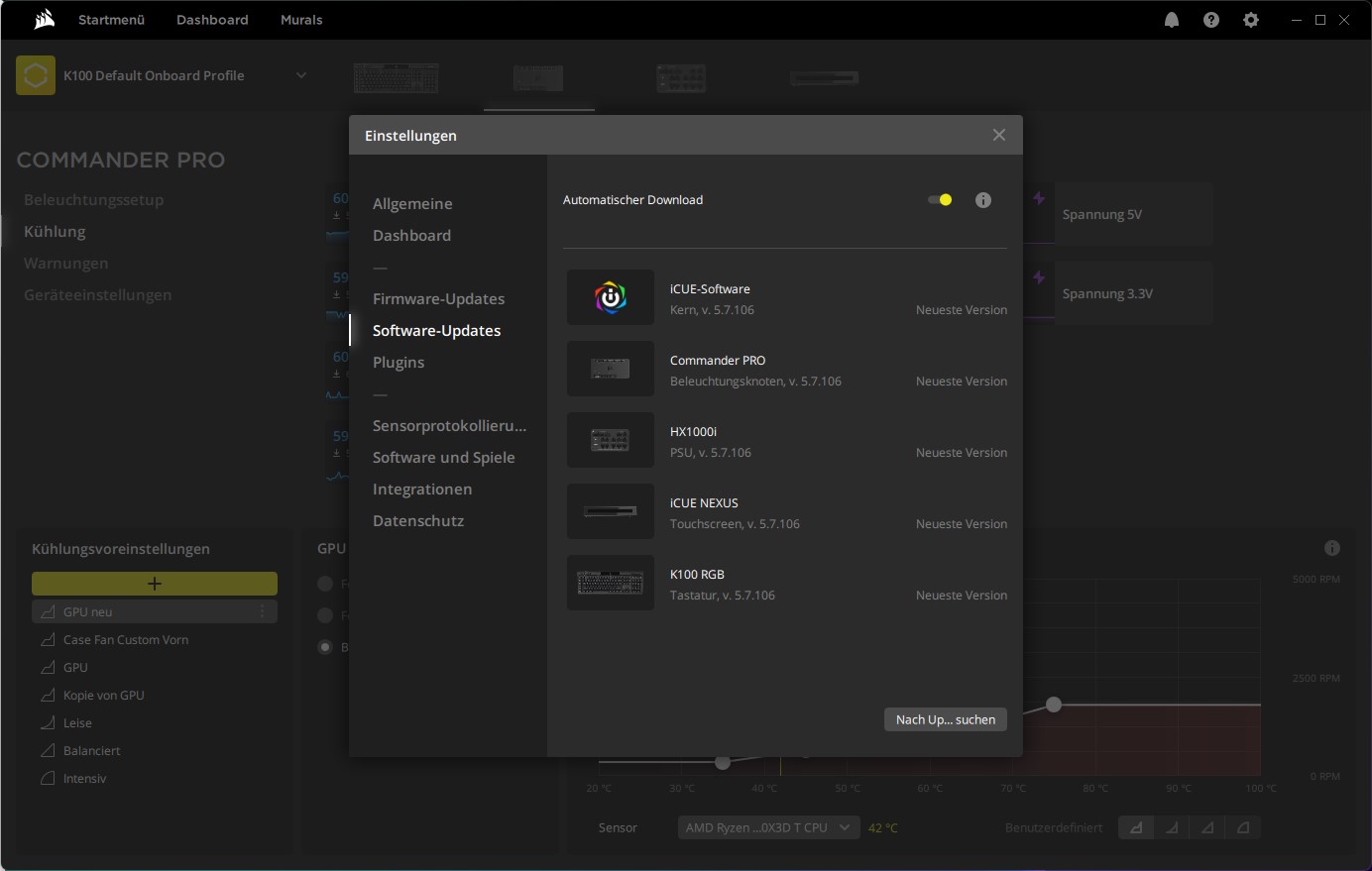The width and height of the screenshot is (1372, 871).
Task: Toggle the Automatischer Download switch
Action: click(940, 200)
